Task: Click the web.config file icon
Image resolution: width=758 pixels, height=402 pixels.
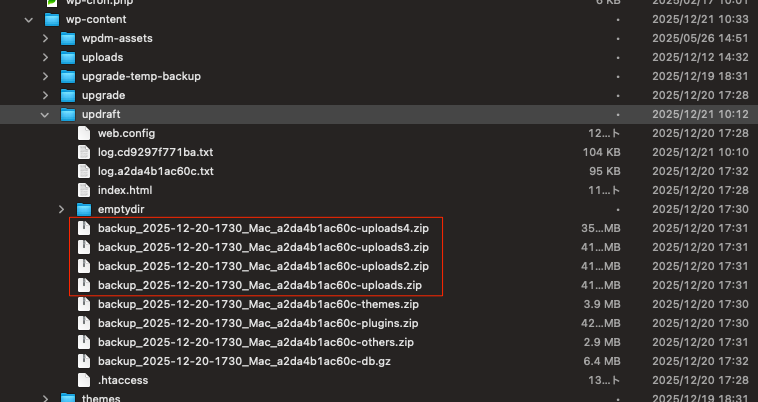Action: [x=85, y=133]
